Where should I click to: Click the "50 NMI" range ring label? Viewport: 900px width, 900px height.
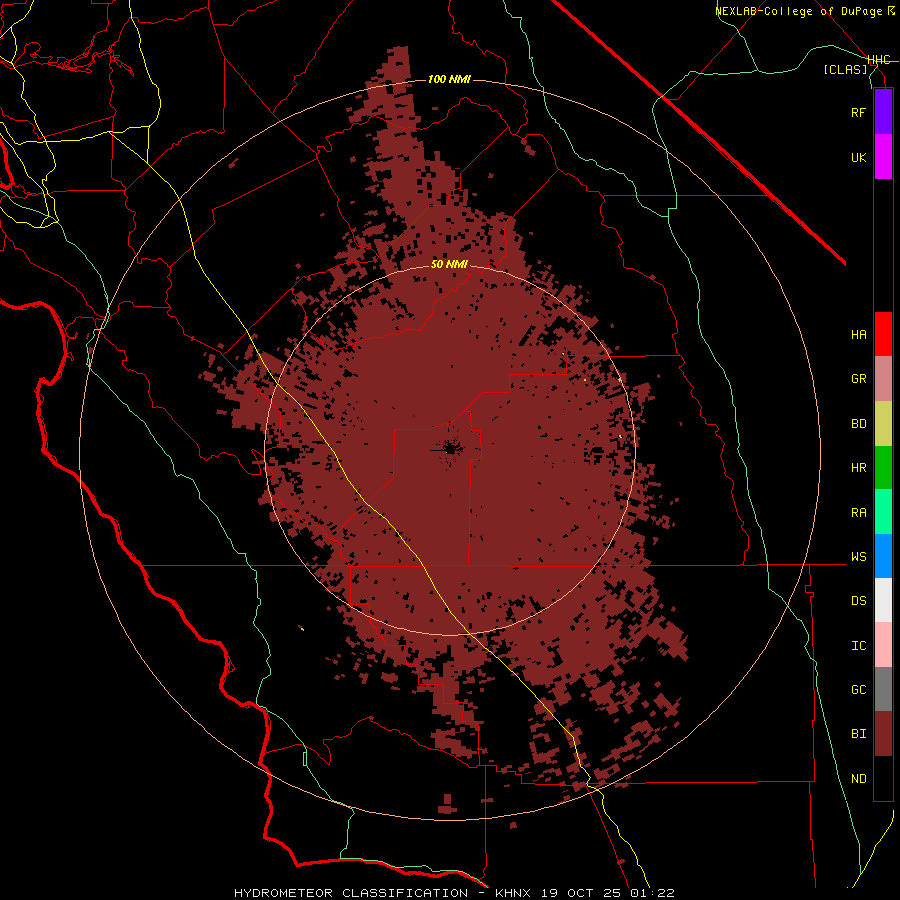point(449,264)
